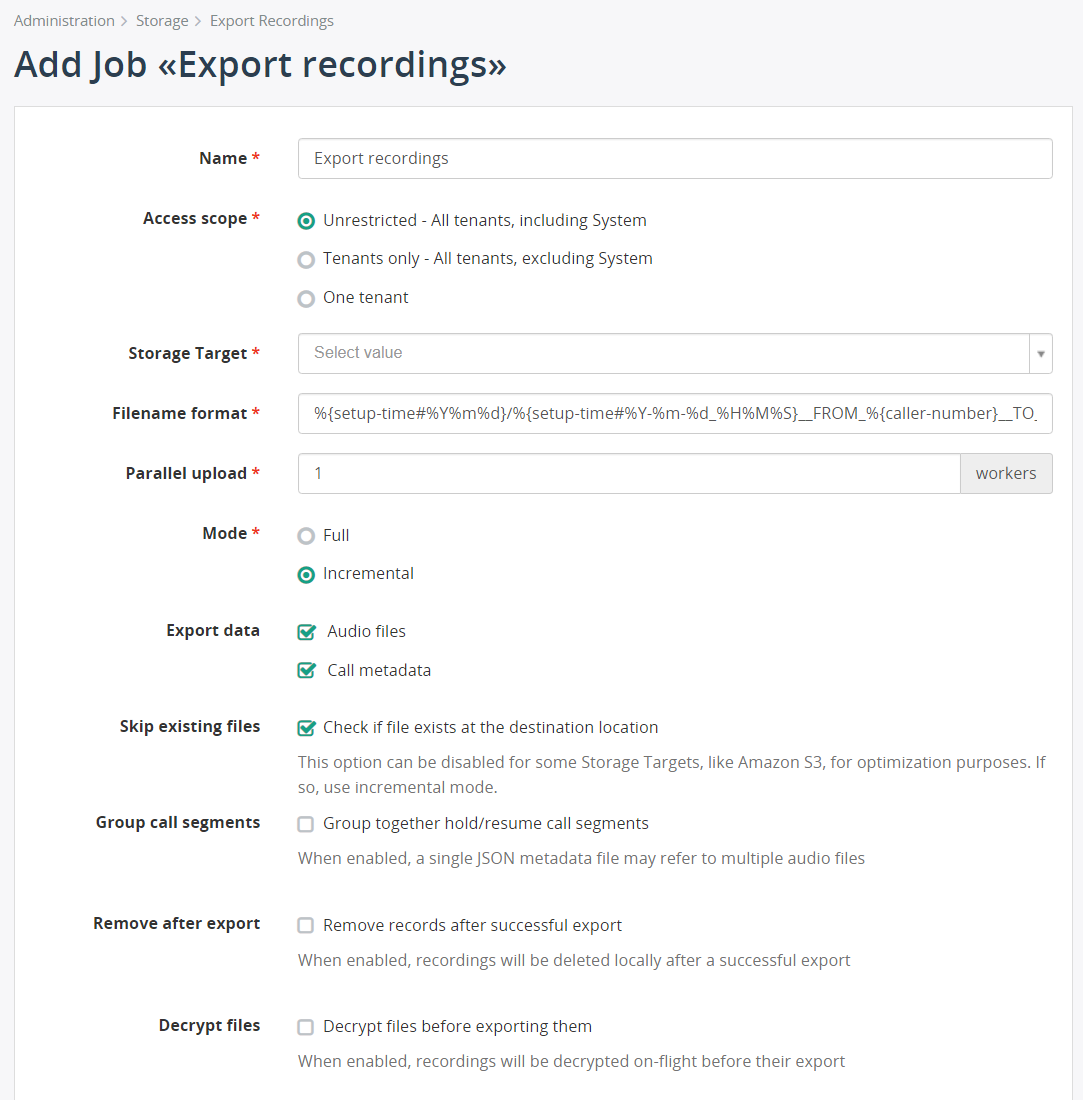The height and width of the screenshot is (1100, 1083).
Task: Click the Group call segments label
Action: tap(177, 823)
